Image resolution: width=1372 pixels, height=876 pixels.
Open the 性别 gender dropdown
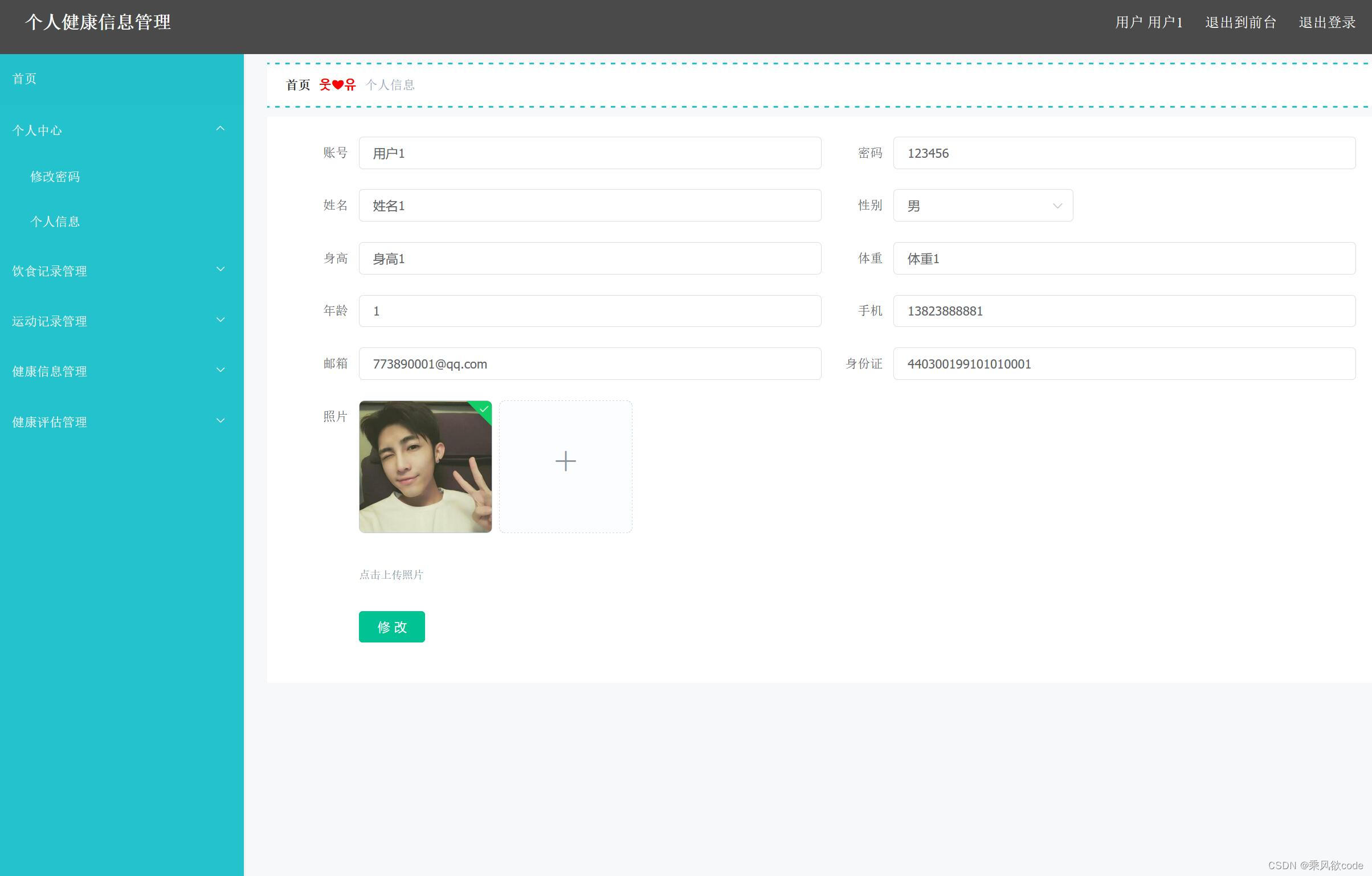click(982, 206)
